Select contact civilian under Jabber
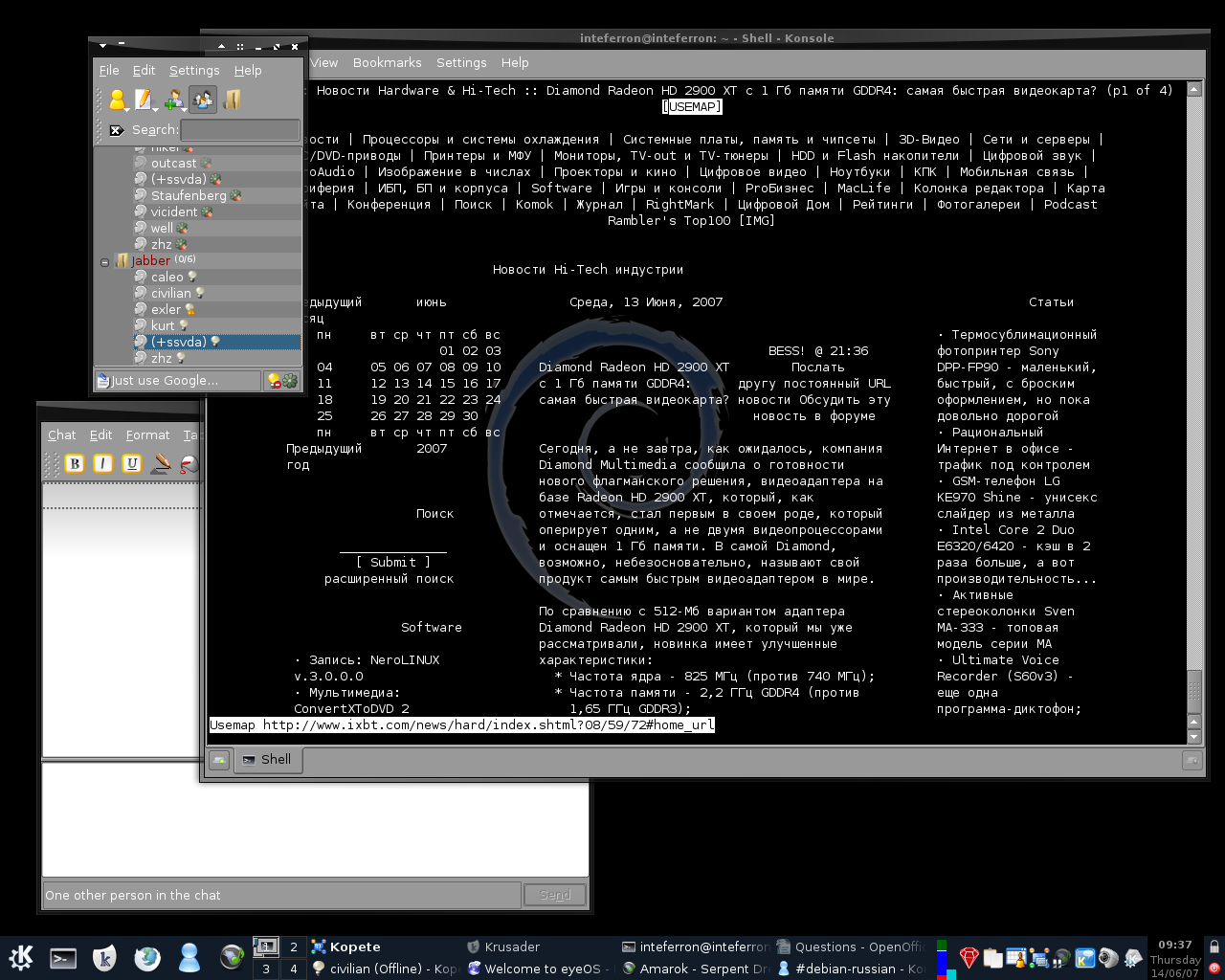 [216, 293]
